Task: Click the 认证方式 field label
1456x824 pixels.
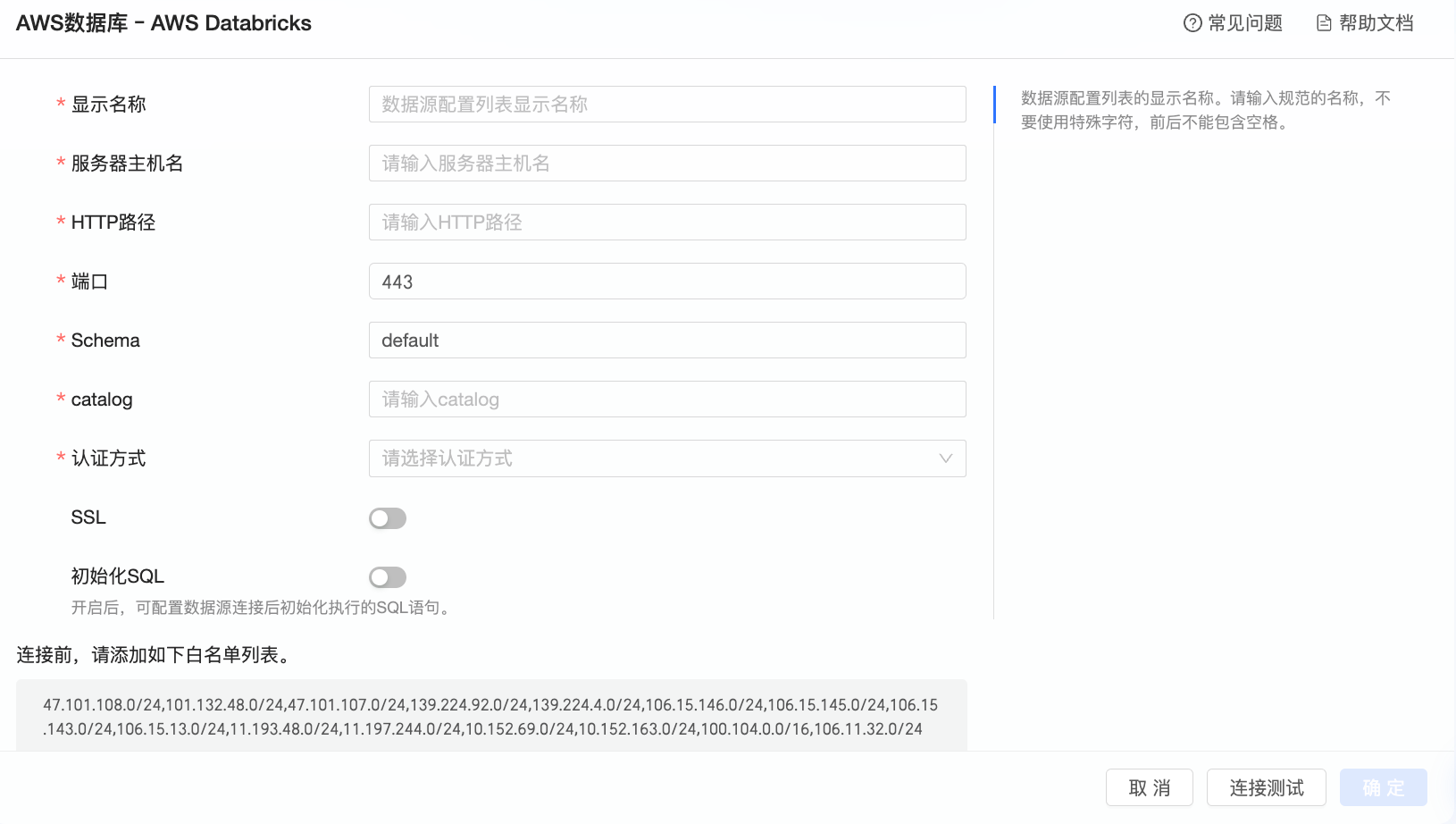Action: click(x=108, y=458)
